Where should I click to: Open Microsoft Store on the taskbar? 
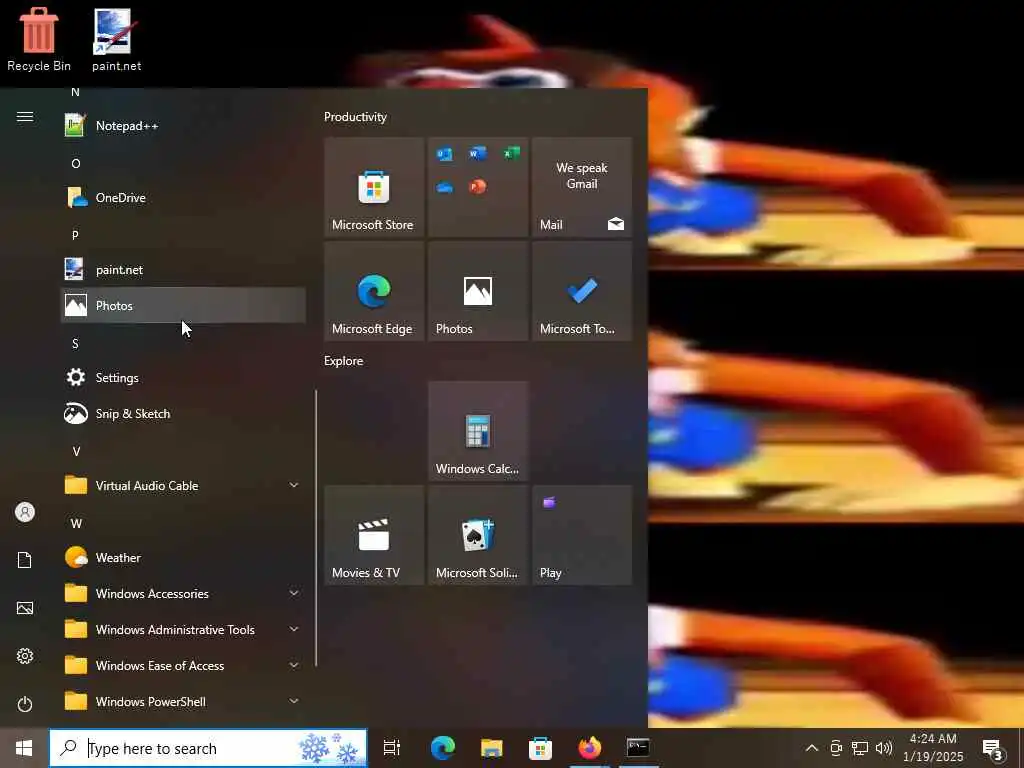tap(540, 748)
